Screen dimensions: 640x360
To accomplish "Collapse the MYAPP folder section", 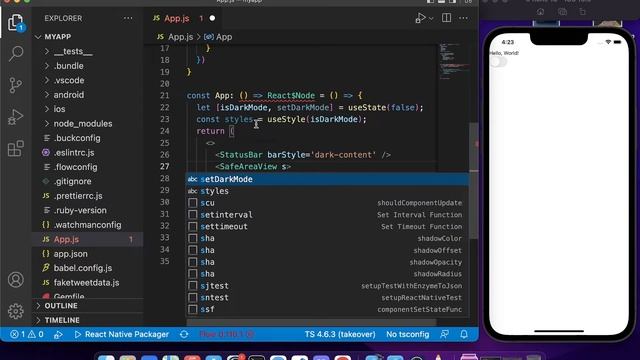I will click(58, 37).
